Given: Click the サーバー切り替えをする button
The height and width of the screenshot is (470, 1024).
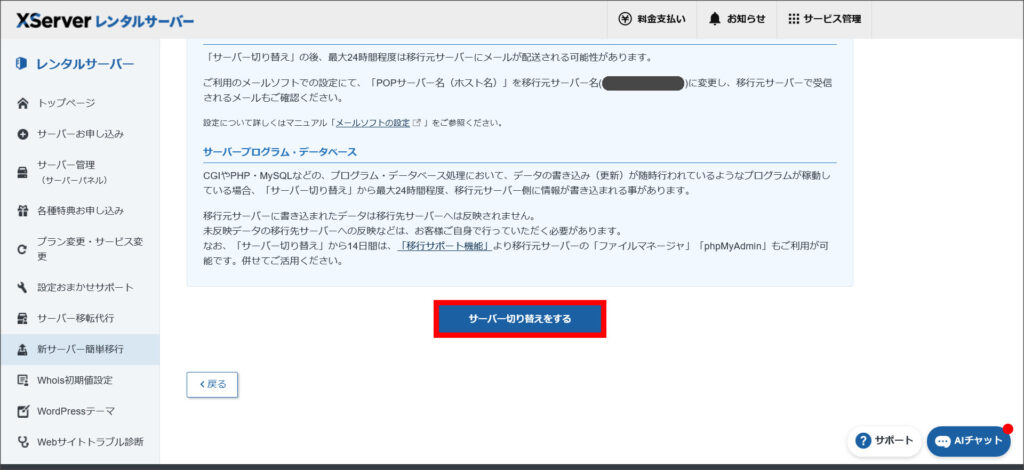Looking at the screenshot, I should pyautogui.click(x=520, y=319).
